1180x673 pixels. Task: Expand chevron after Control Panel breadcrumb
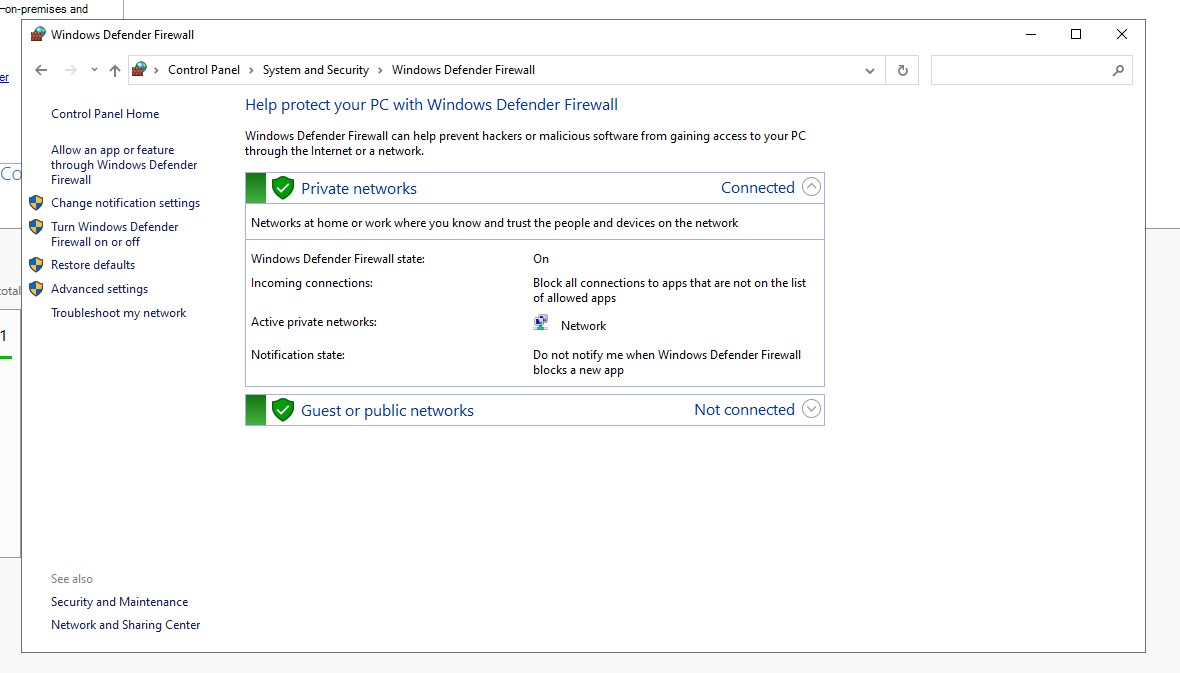[x=251, y=70]
